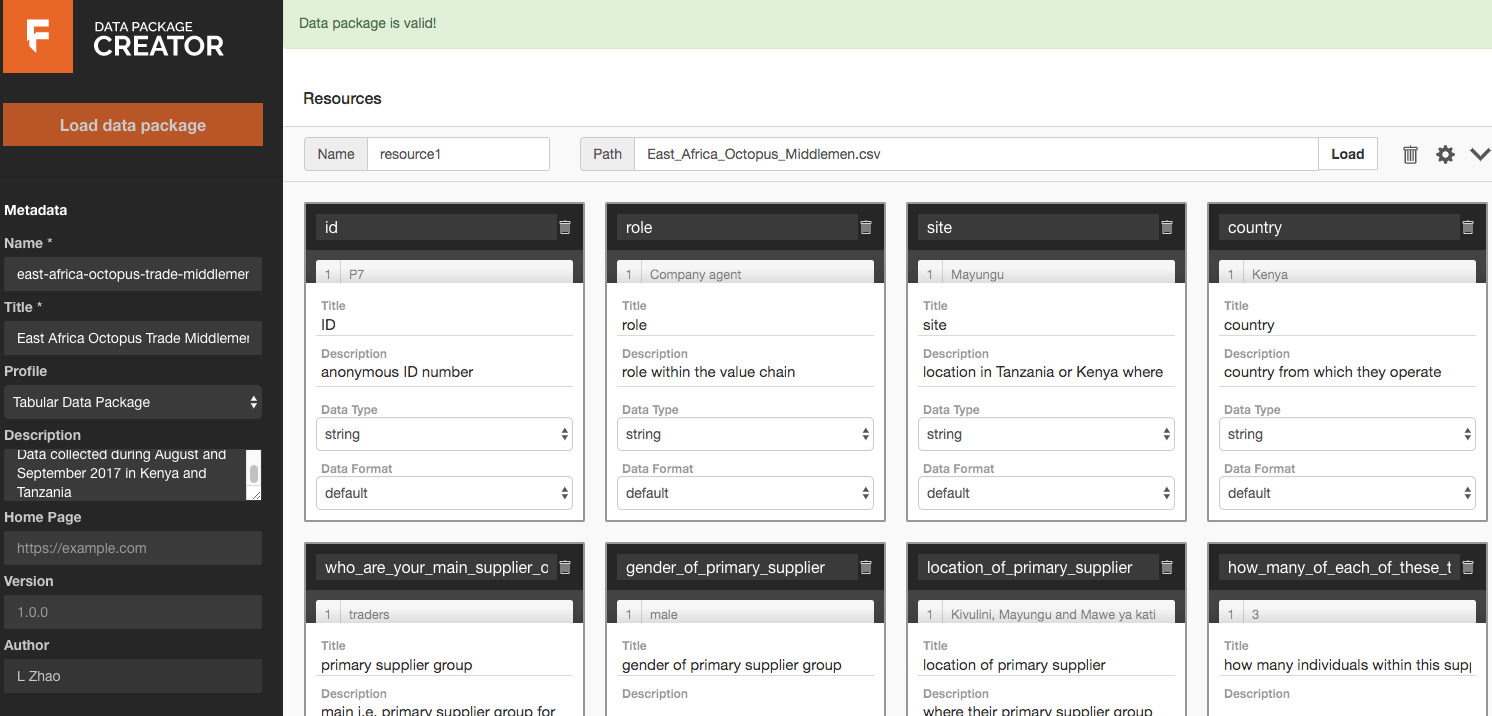Click the Version input field
This screenshot has width=1492, height=716.
pyautogui.click(x=133, y=612)
